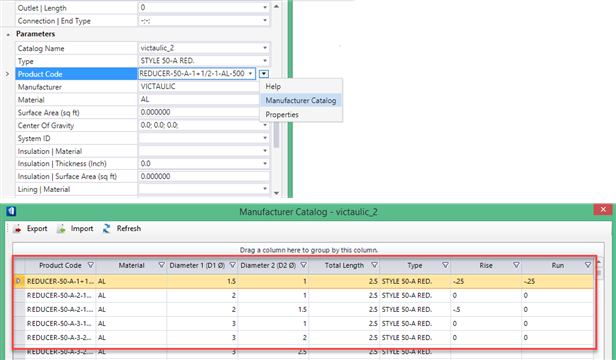Screen dimensions: 616x360
Task: Sort by Product Code column header
Action: point(60,265)
